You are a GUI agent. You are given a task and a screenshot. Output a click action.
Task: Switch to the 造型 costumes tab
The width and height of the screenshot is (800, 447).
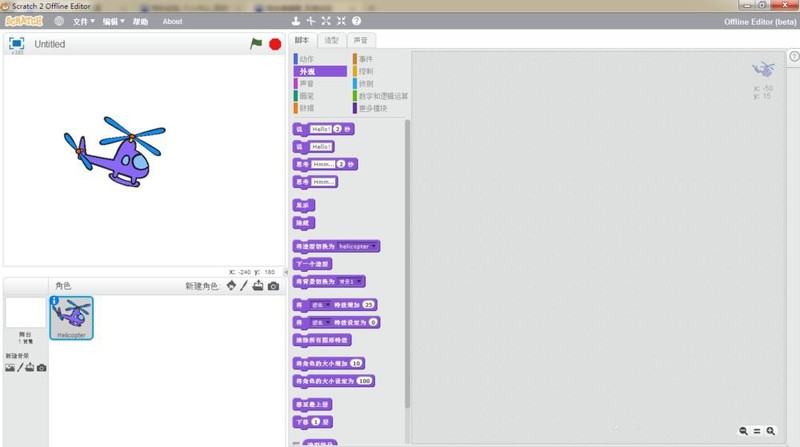pyautogui.click(x=332, y=40)
